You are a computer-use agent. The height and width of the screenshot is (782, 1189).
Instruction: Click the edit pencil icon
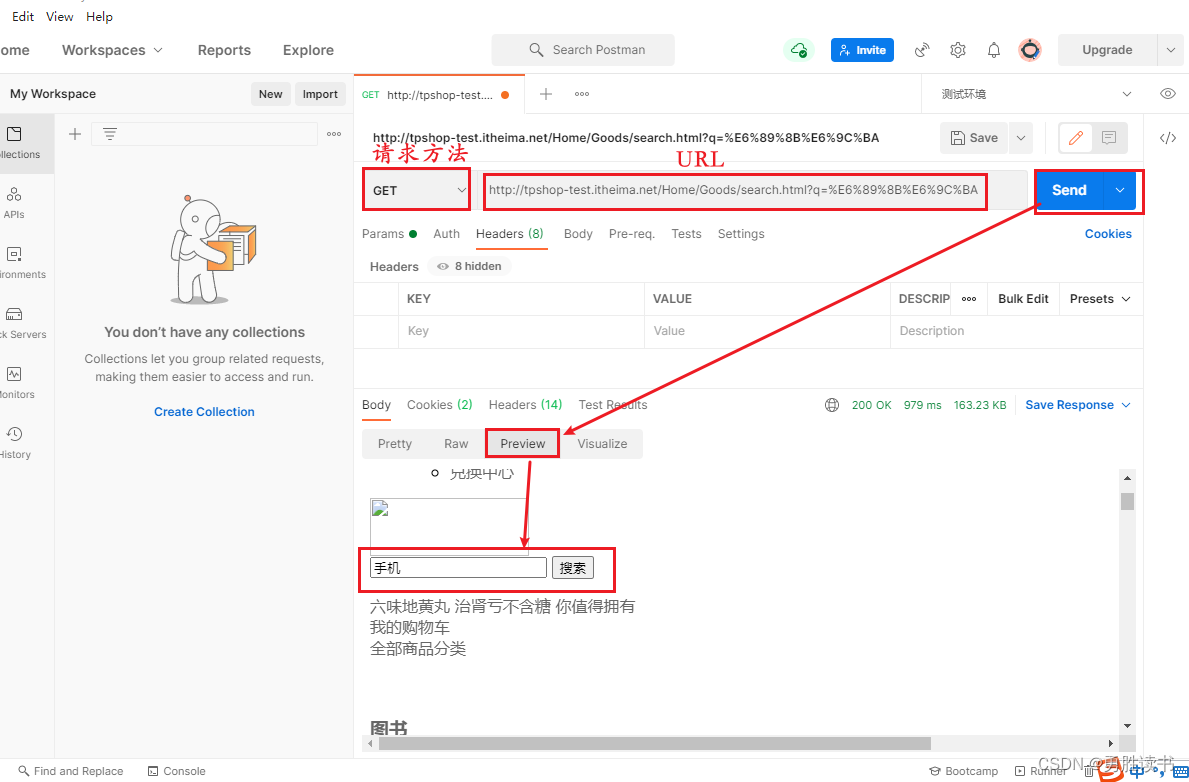point(1075,138)
